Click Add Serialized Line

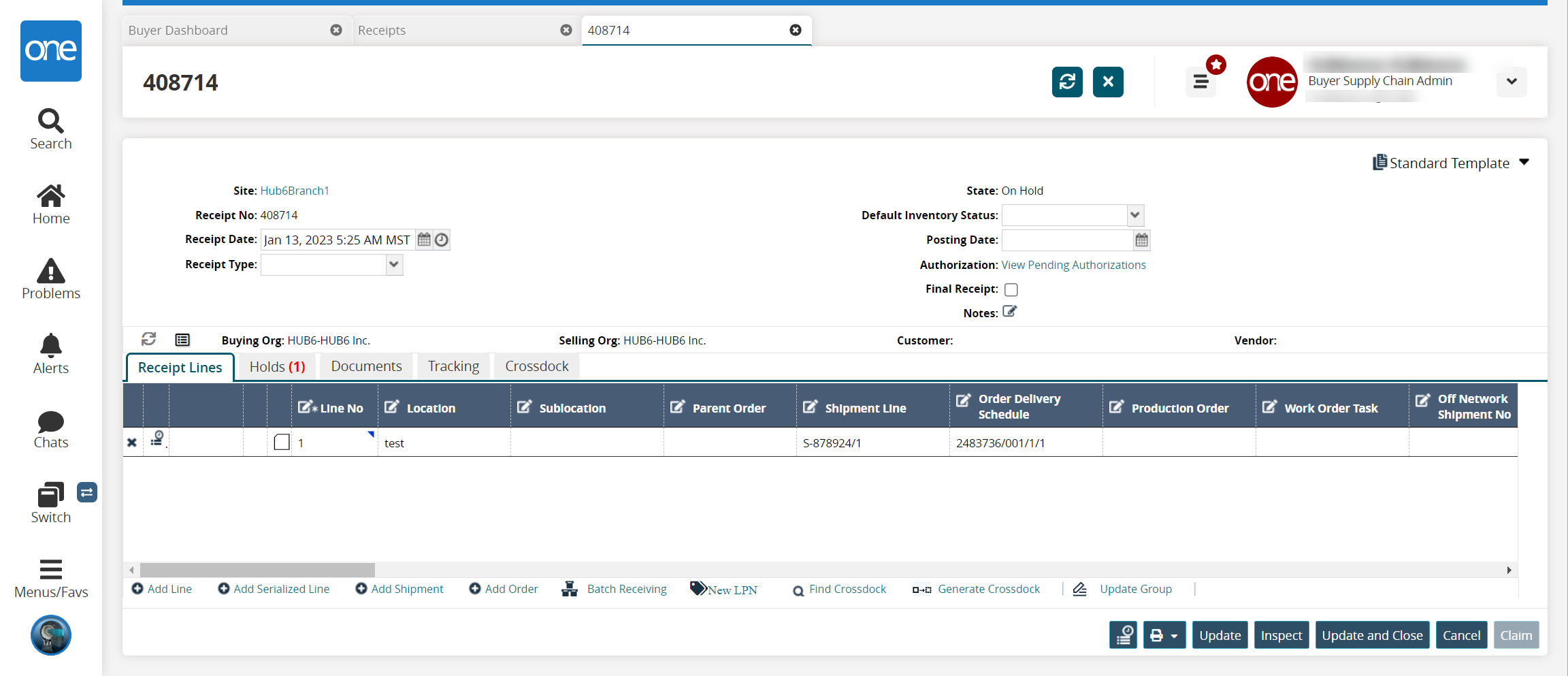coord(274,589)
